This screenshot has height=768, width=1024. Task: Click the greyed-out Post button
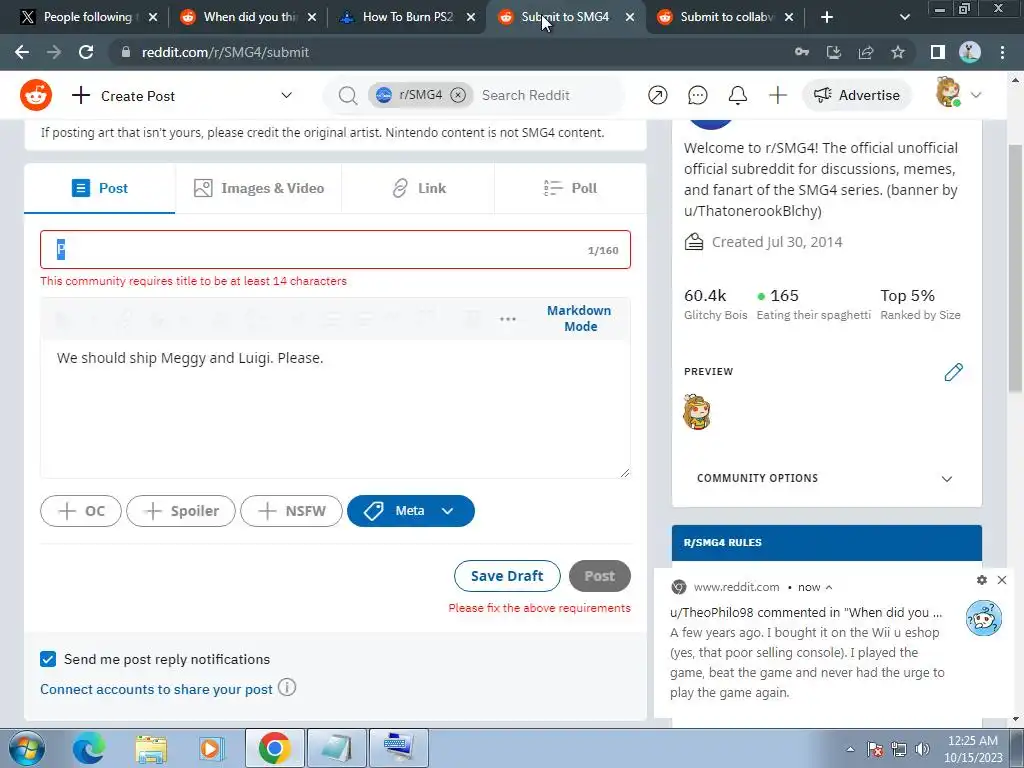(600, 576)
